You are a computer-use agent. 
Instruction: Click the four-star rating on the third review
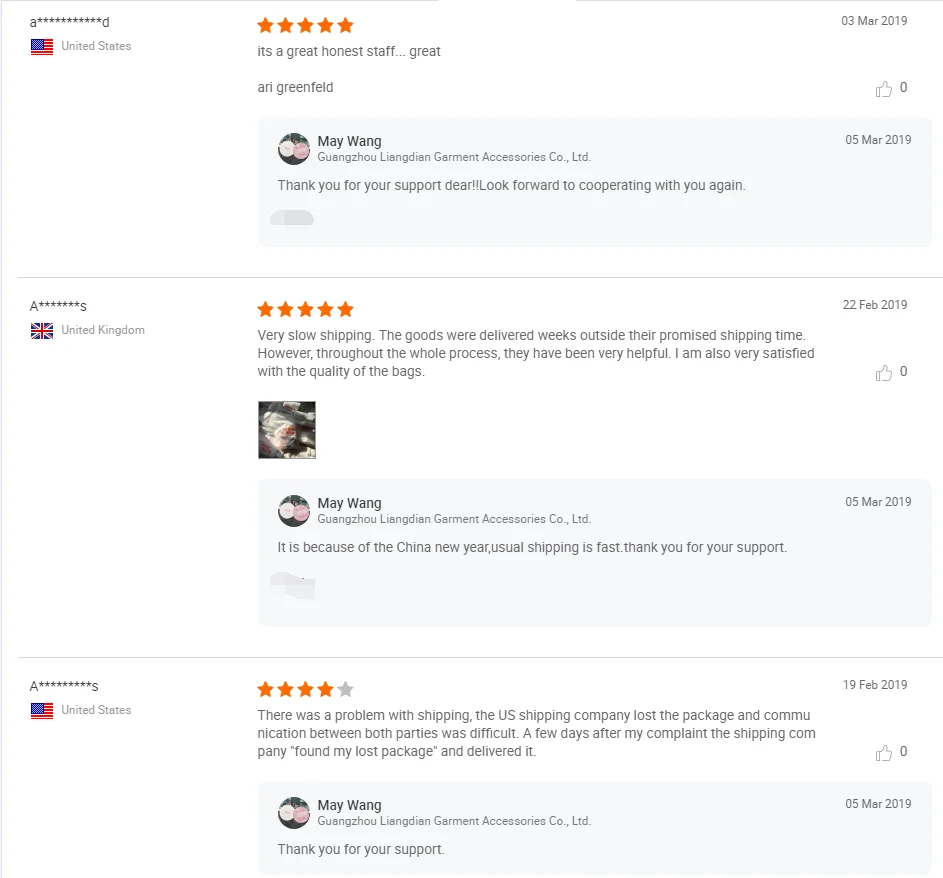[305, 689]
